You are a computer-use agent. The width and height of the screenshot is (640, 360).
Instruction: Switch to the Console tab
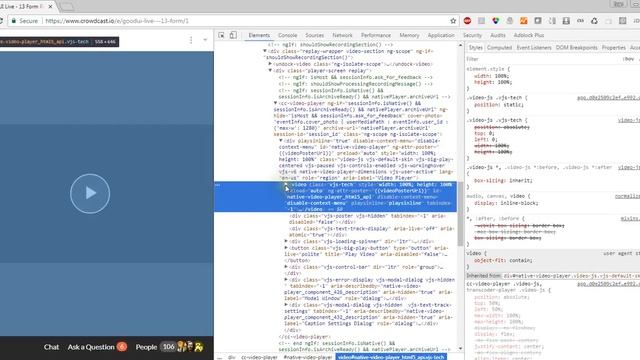pos(288,36)
